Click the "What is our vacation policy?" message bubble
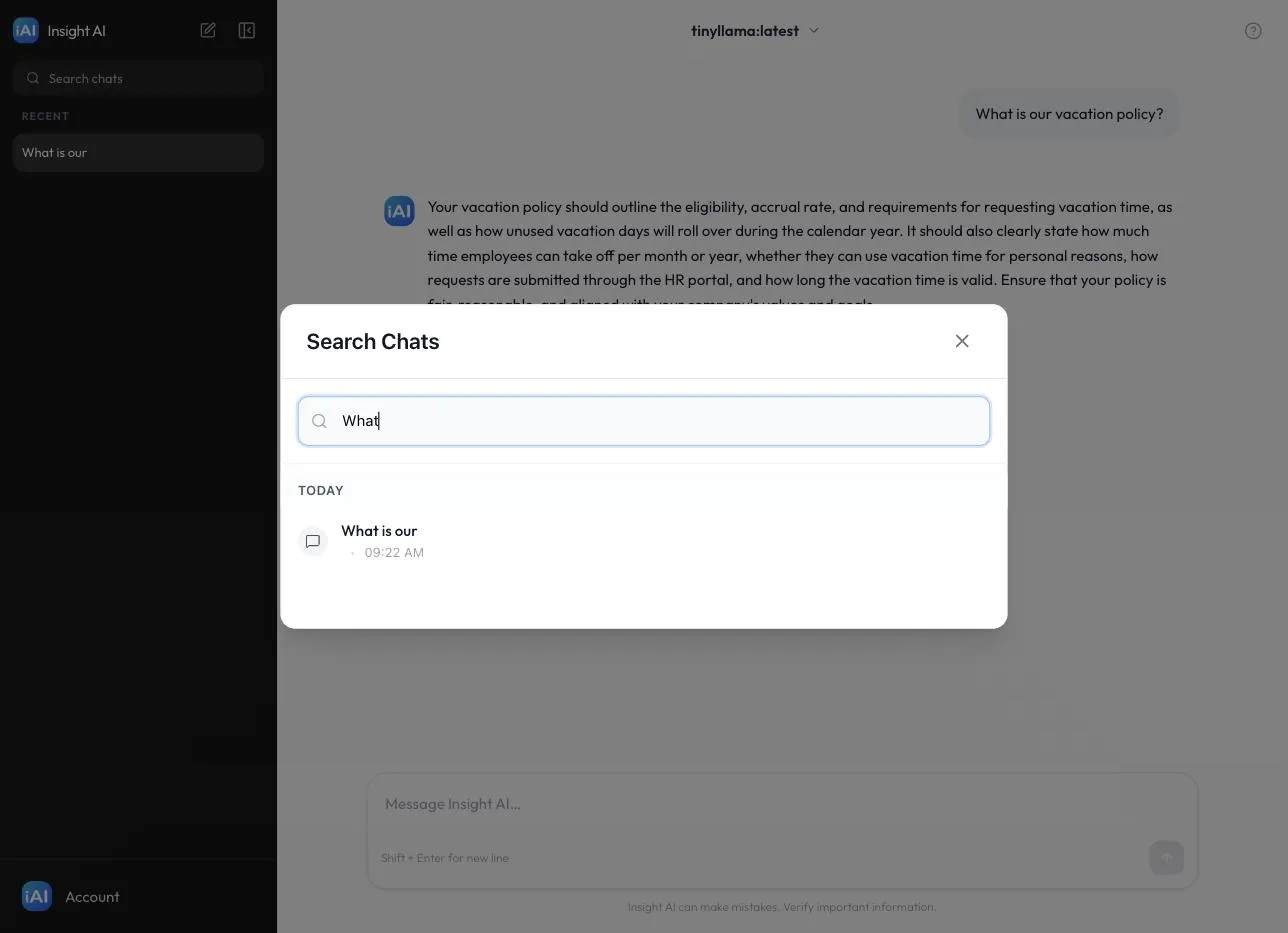This screenshot has width=1288, height=933. (x=1069, y=114)
